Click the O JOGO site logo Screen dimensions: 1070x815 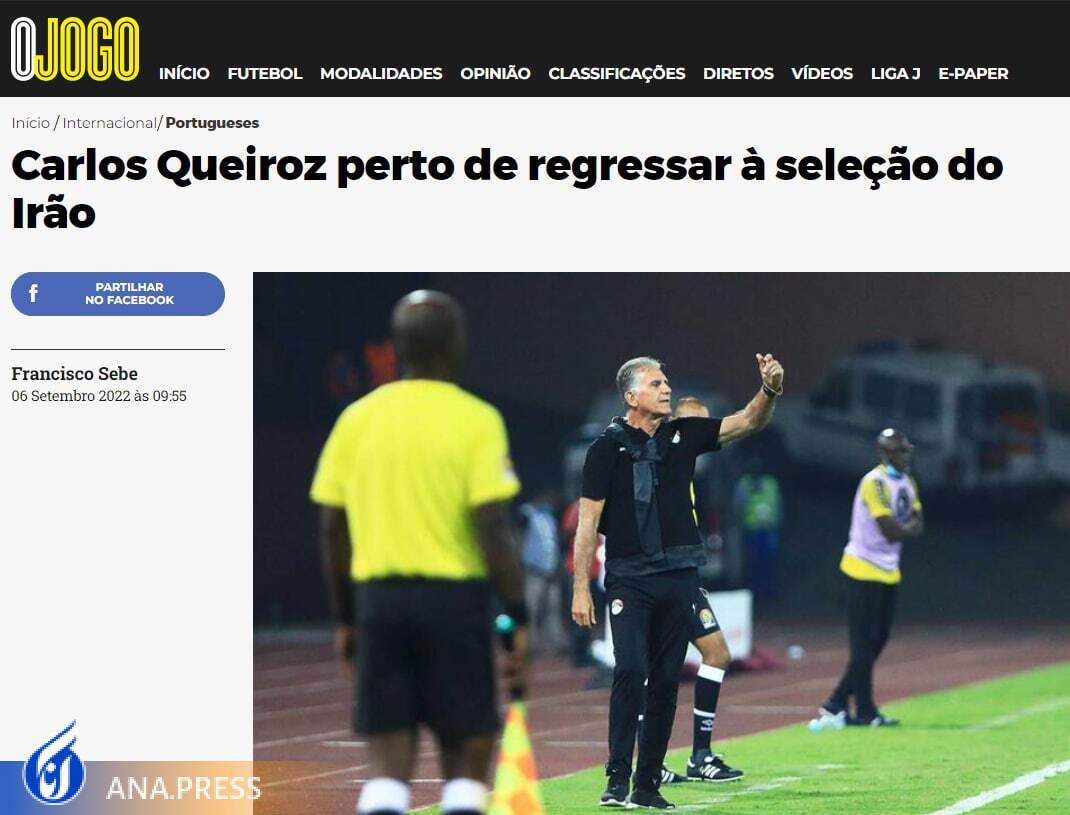tap(75, 49)
